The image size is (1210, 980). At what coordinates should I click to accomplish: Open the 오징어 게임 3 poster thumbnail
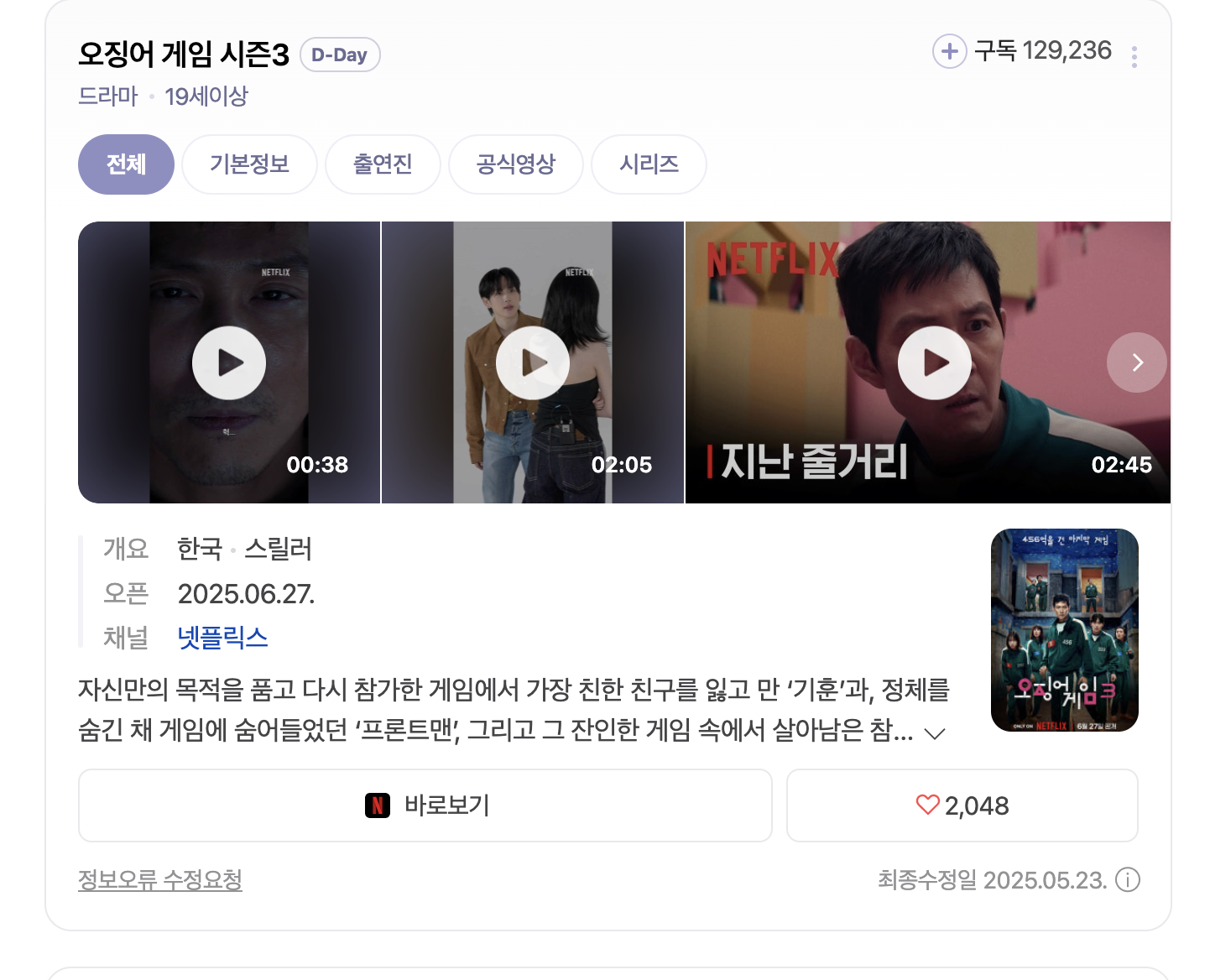point(1065,630)
